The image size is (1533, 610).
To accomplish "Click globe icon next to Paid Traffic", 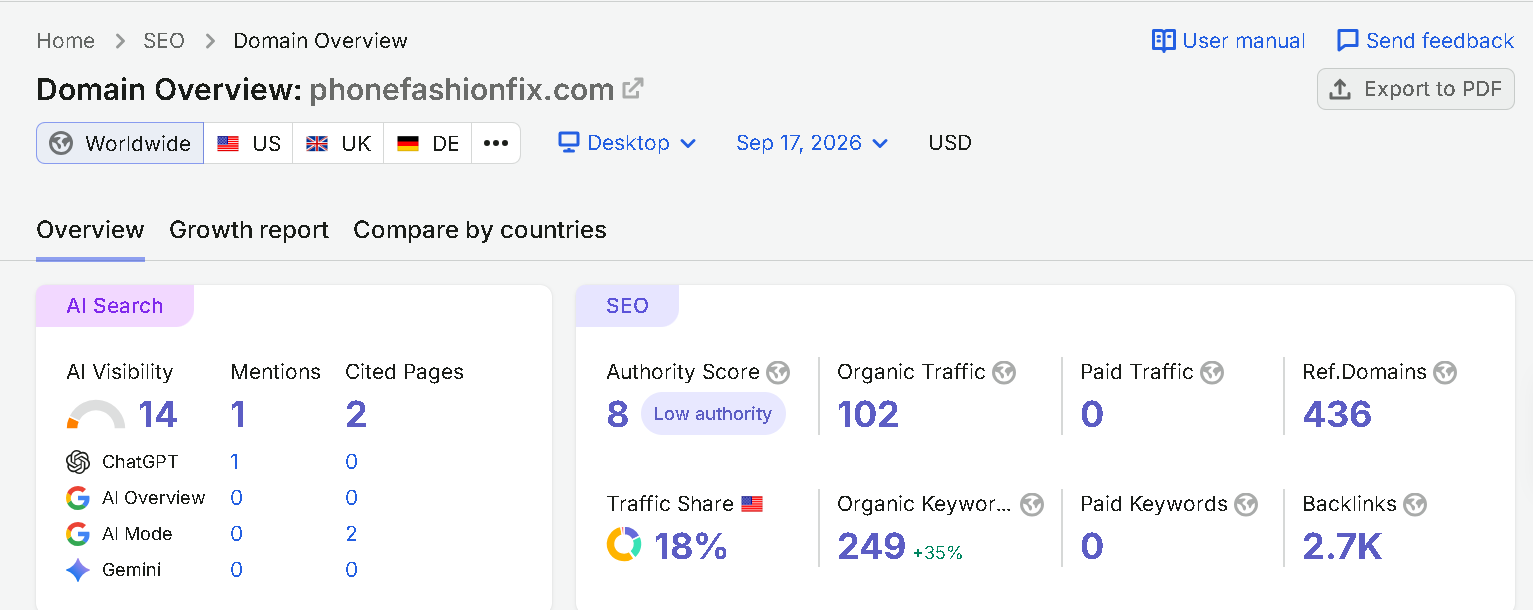I will [x=1212, y=373].
